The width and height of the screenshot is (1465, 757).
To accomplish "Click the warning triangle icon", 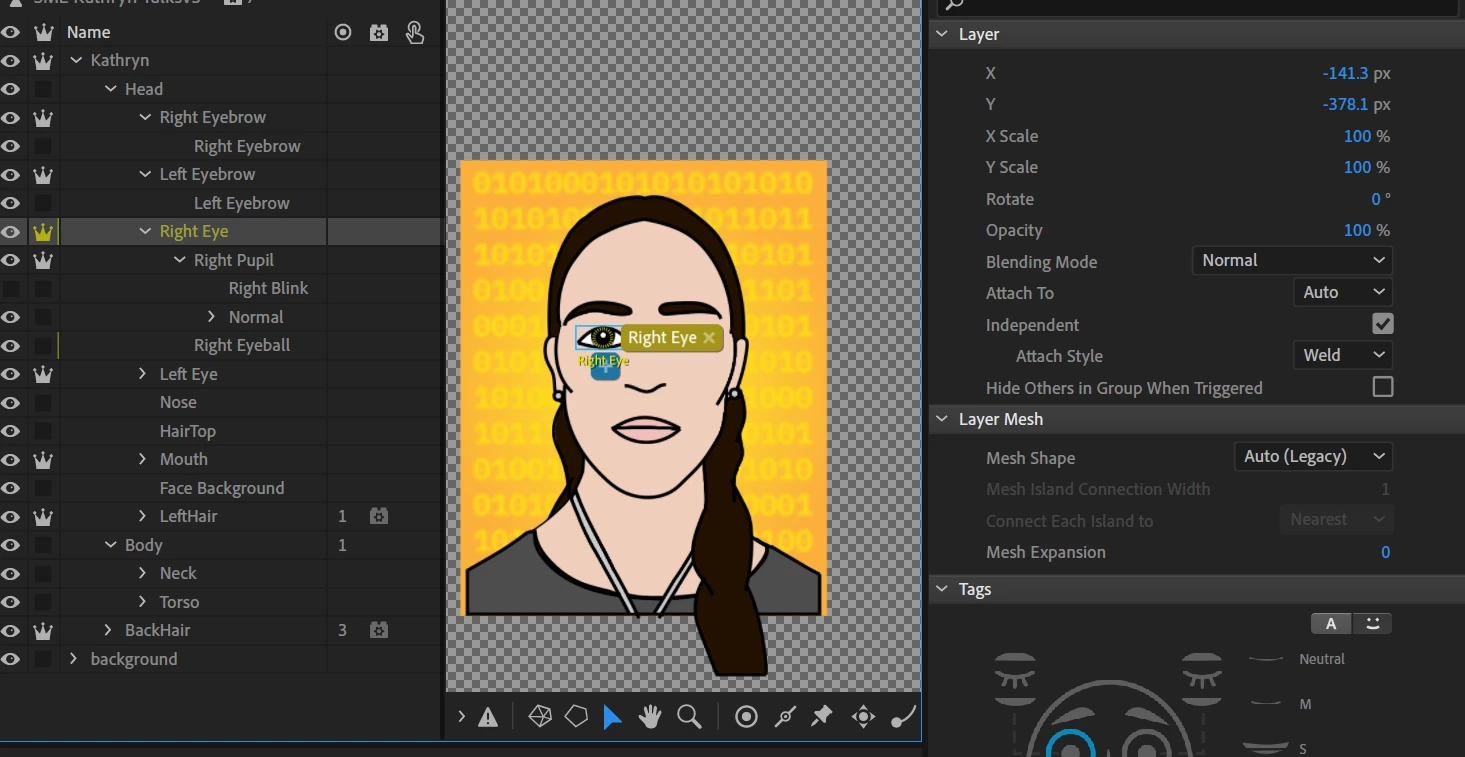I will [x=488, y=716].
